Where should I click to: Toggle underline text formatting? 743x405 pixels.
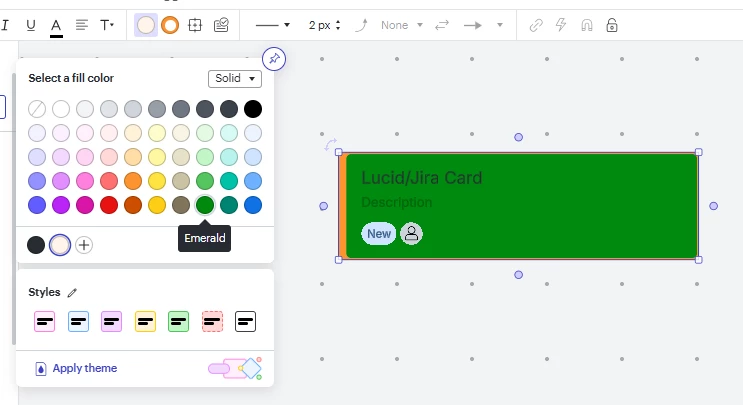point(31,25)
